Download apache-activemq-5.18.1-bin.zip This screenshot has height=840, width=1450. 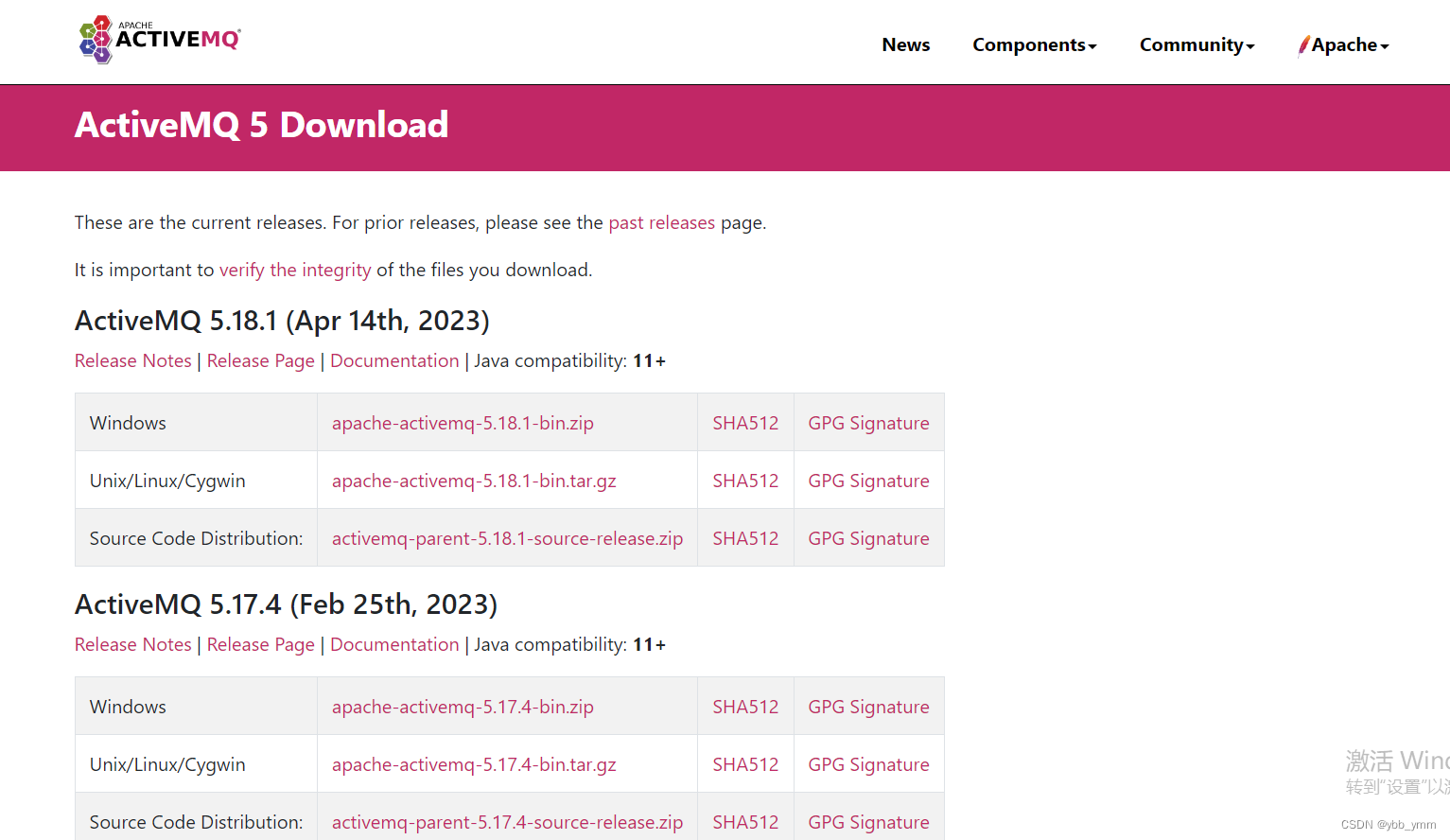[463, 423]
